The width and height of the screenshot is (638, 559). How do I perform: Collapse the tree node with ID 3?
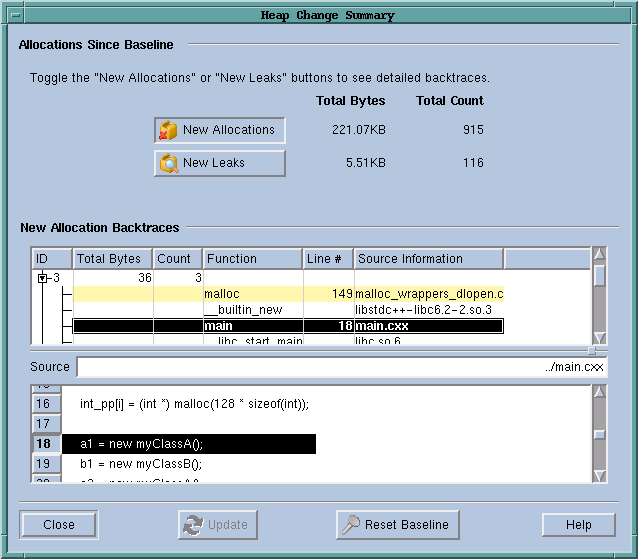[43, 278]
